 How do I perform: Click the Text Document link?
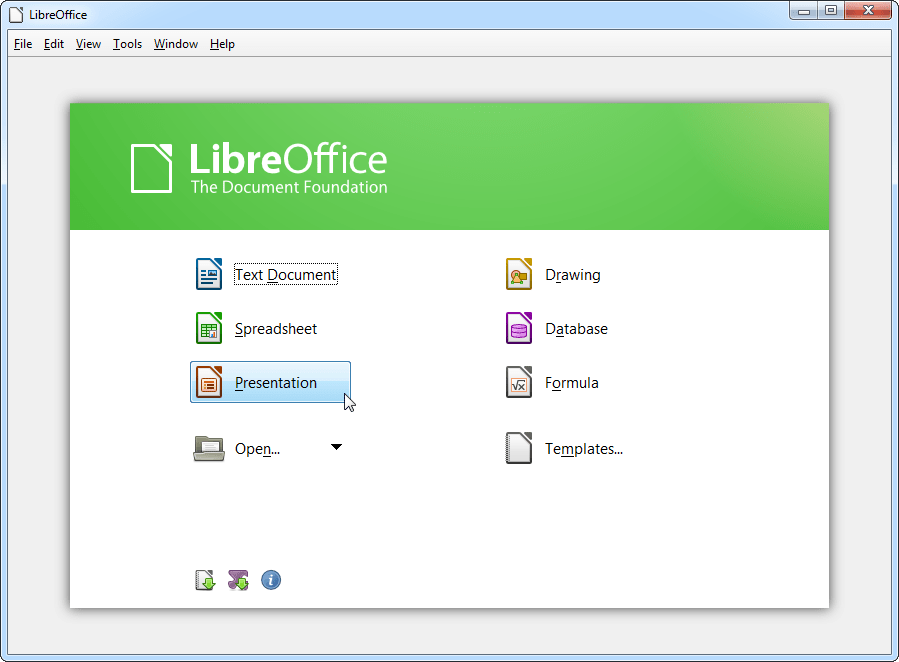click(285, 273)
